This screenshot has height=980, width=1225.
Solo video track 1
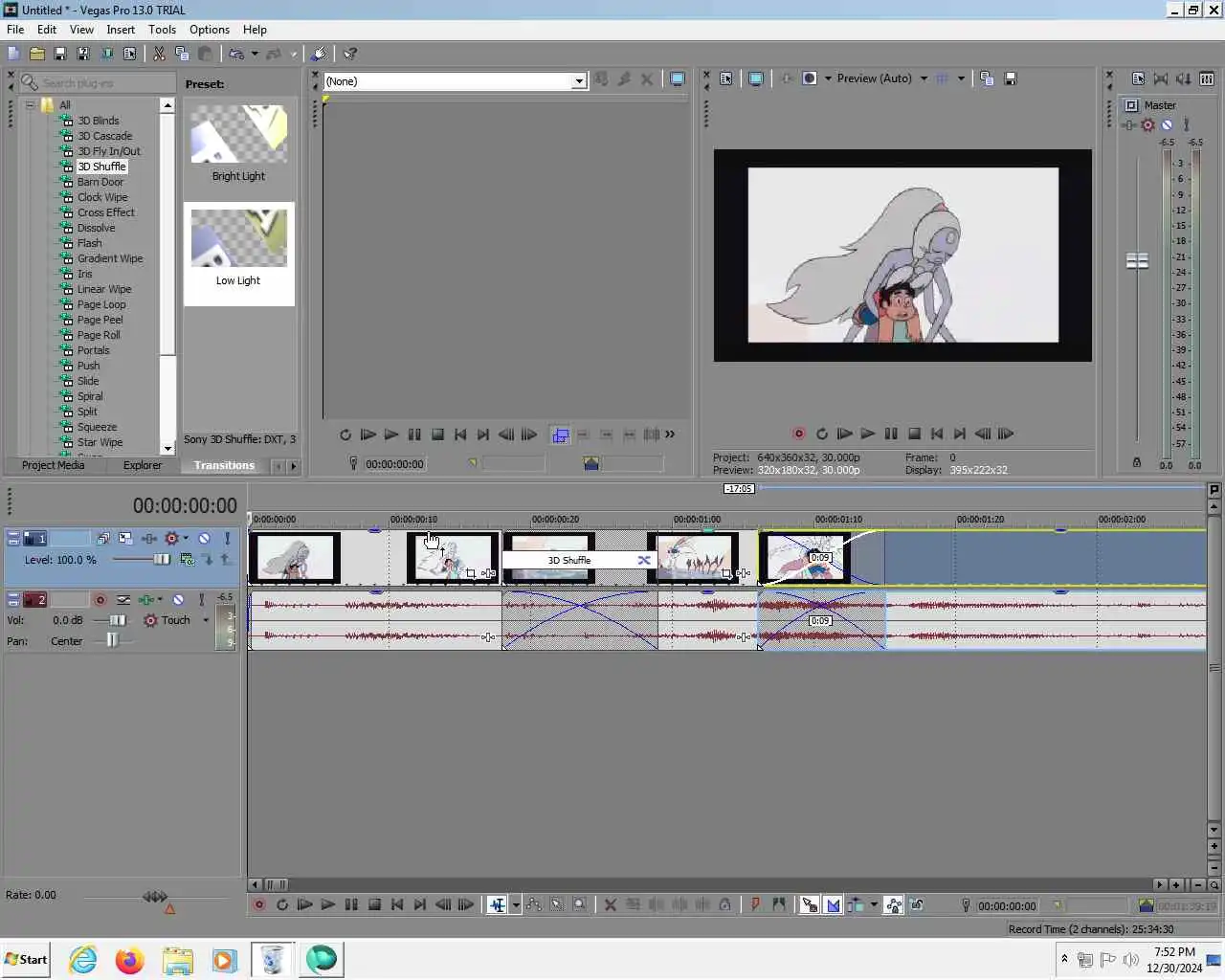227,539
